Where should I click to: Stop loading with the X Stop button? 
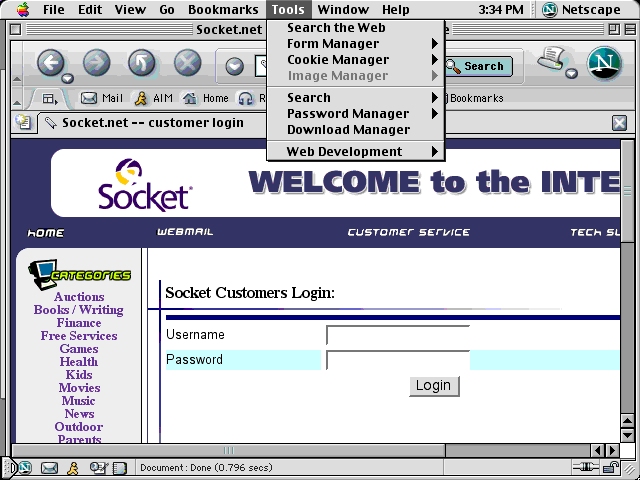coord(187,63)
